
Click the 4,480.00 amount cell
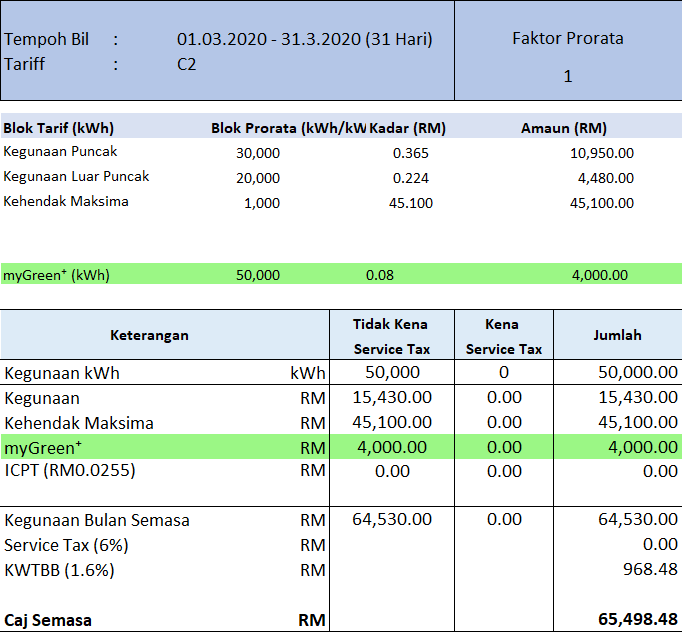tap(606, 178)
